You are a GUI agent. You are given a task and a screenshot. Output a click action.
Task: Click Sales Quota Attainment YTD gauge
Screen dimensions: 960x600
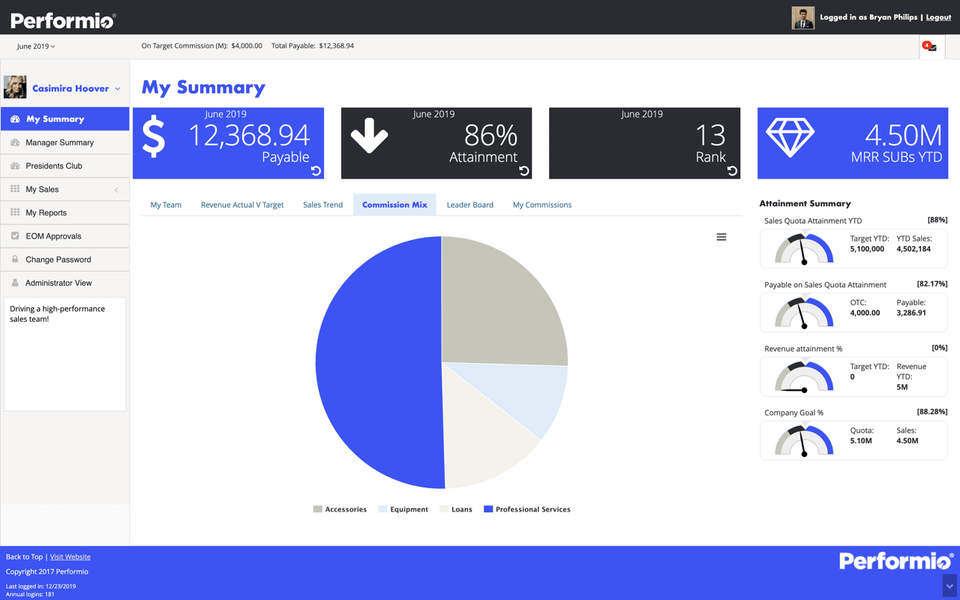[x=804, y=249]
